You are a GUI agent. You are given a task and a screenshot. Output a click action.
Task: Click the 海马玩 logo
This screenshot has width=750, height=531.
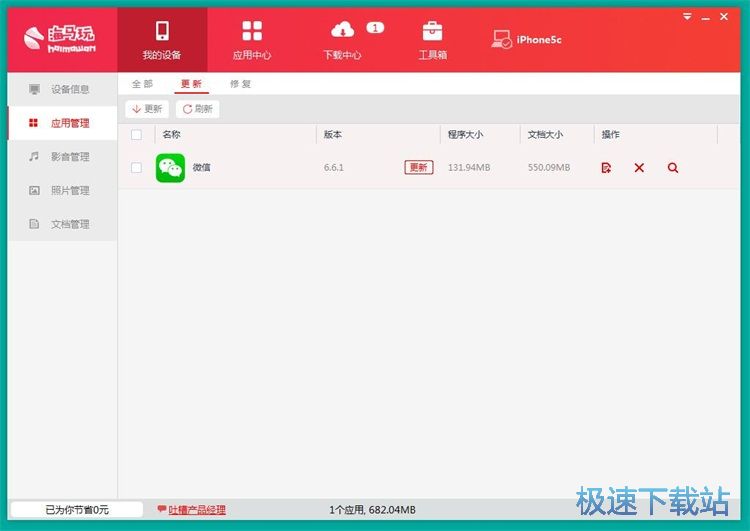(x=59, y=38)
